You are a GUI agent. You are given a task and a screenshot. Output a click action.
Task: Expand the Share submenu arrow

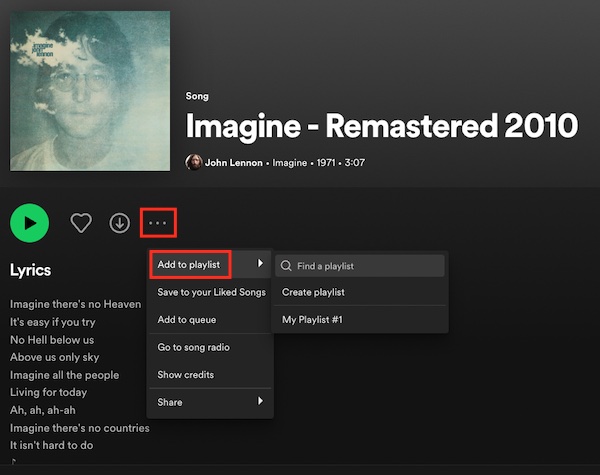coord(261,401)
